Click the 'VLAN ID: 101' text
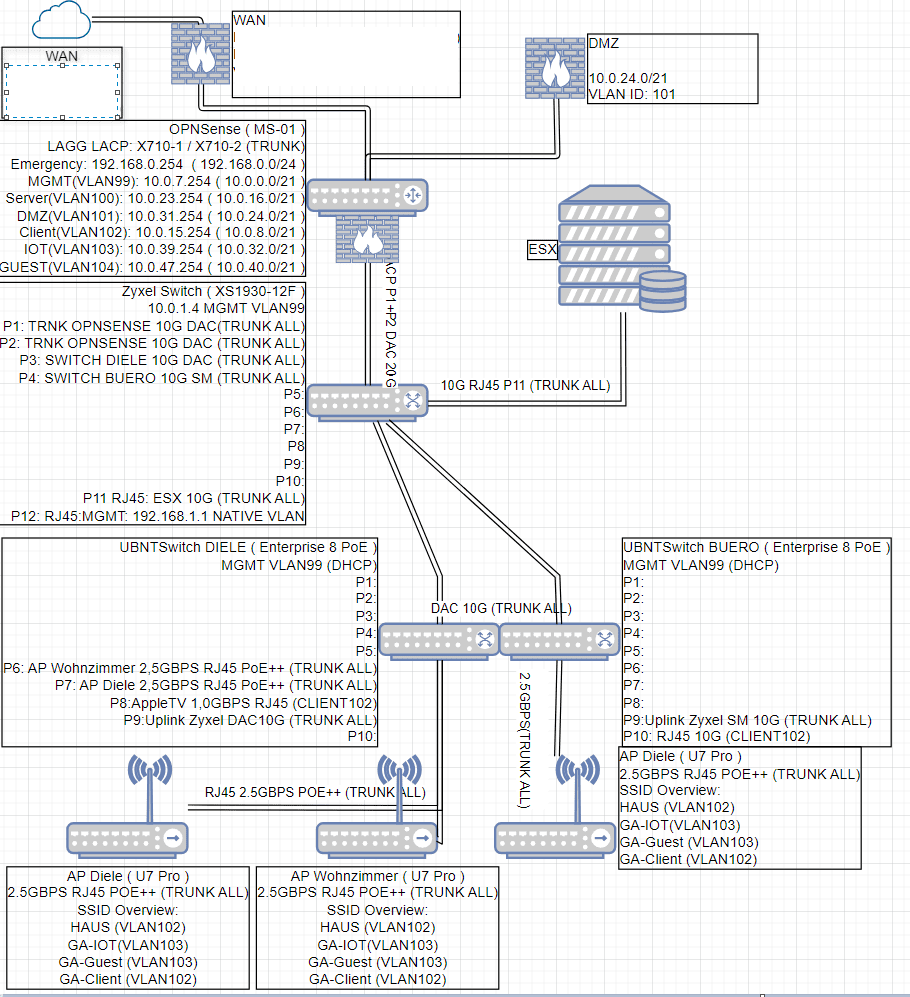Viewport: 910px width, 997px height. coord(632,95)
